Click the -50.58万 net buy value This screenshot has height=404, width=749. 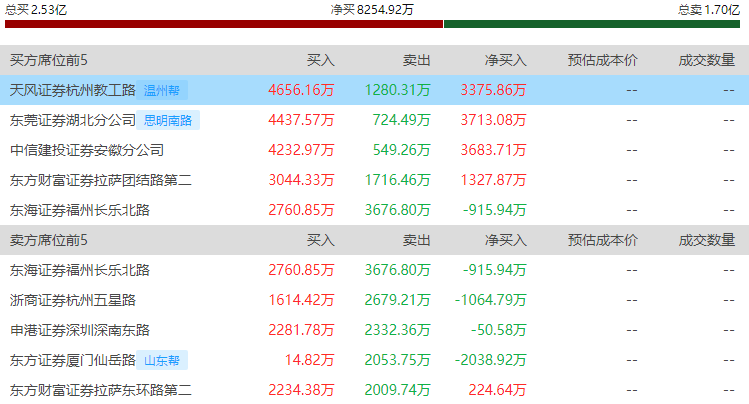point(498,330)
